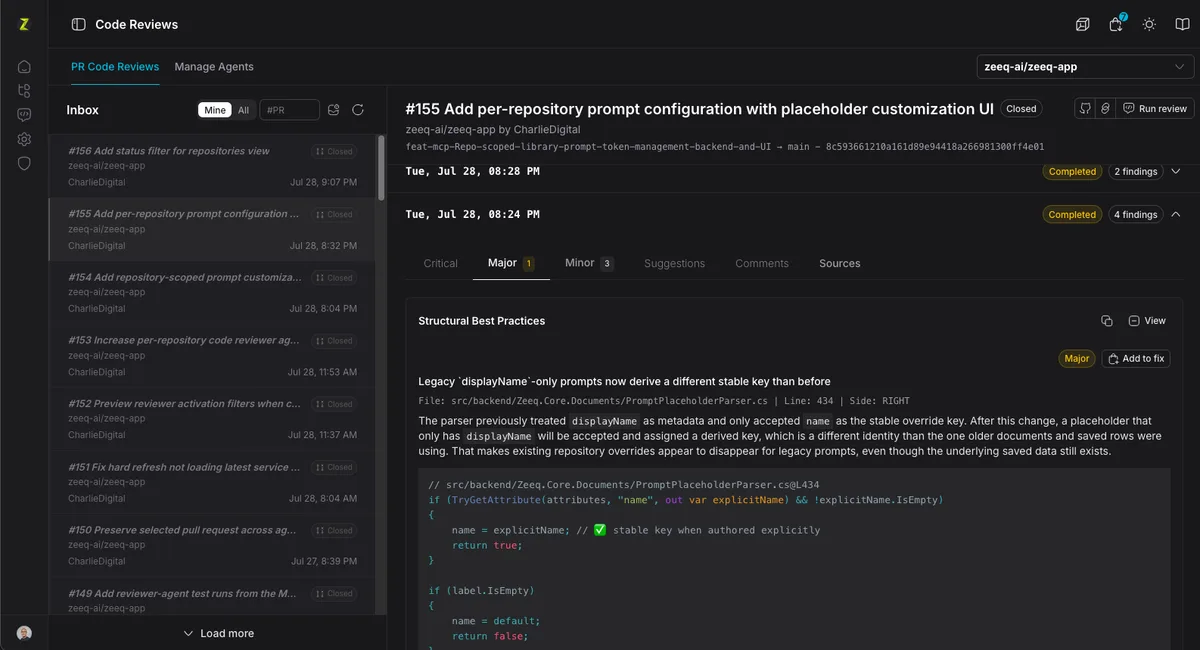Open the Minor findings tab

pos(589,263)
